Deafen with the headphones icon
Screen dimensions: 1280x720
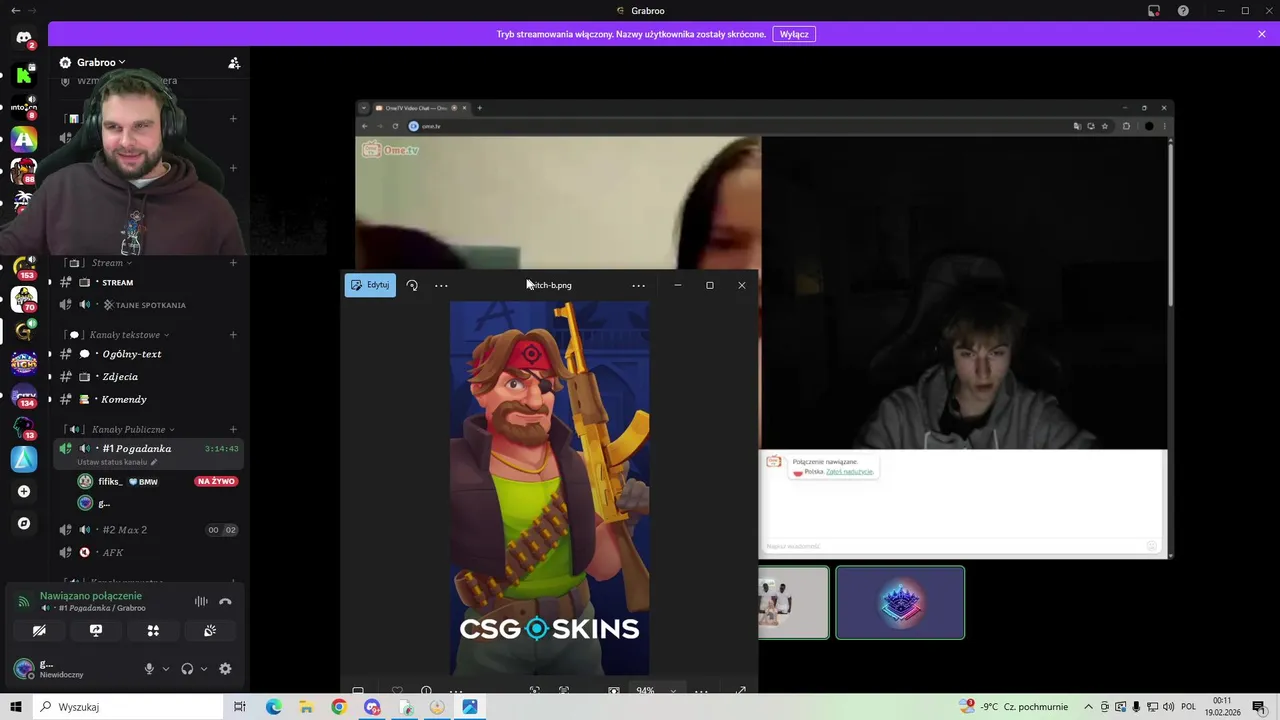coord(187,669)
